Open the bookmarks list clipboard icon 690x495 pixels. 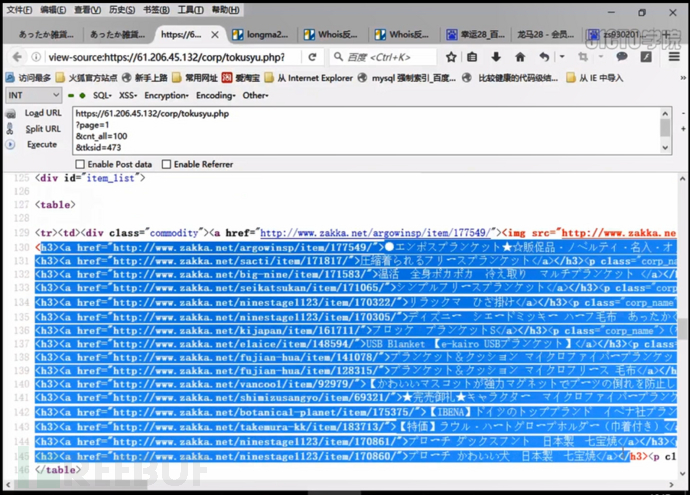coord(472,57)
